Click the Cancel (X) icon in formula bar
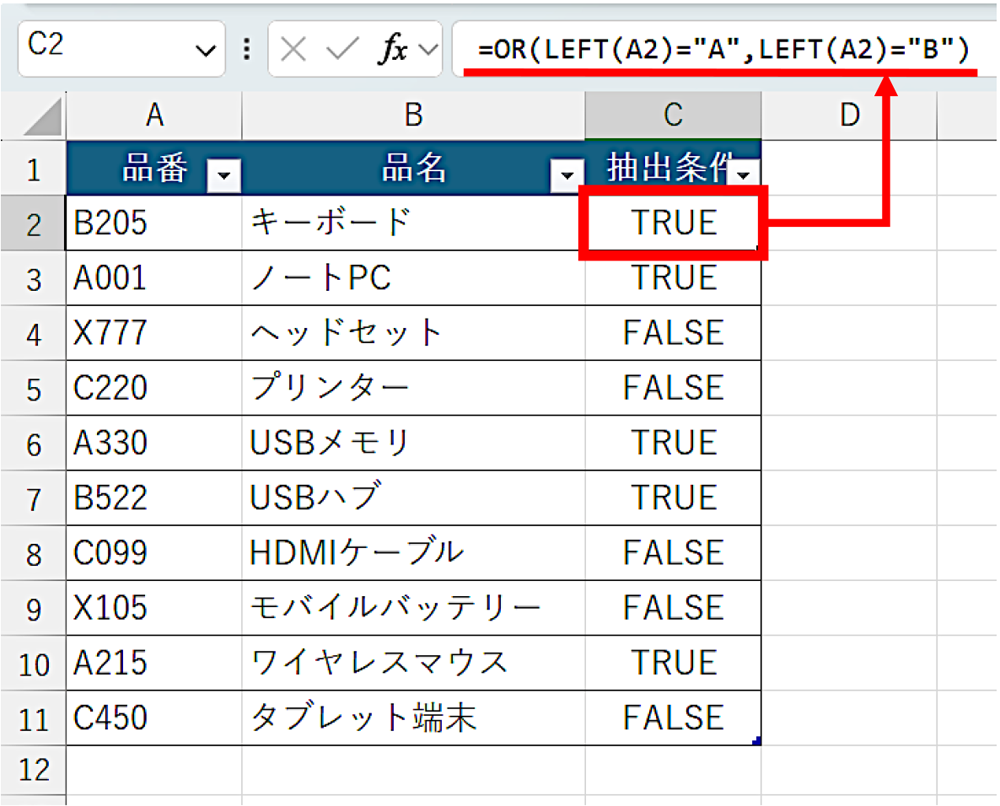This screenshot has height=806, width=1000. [293, 49]
